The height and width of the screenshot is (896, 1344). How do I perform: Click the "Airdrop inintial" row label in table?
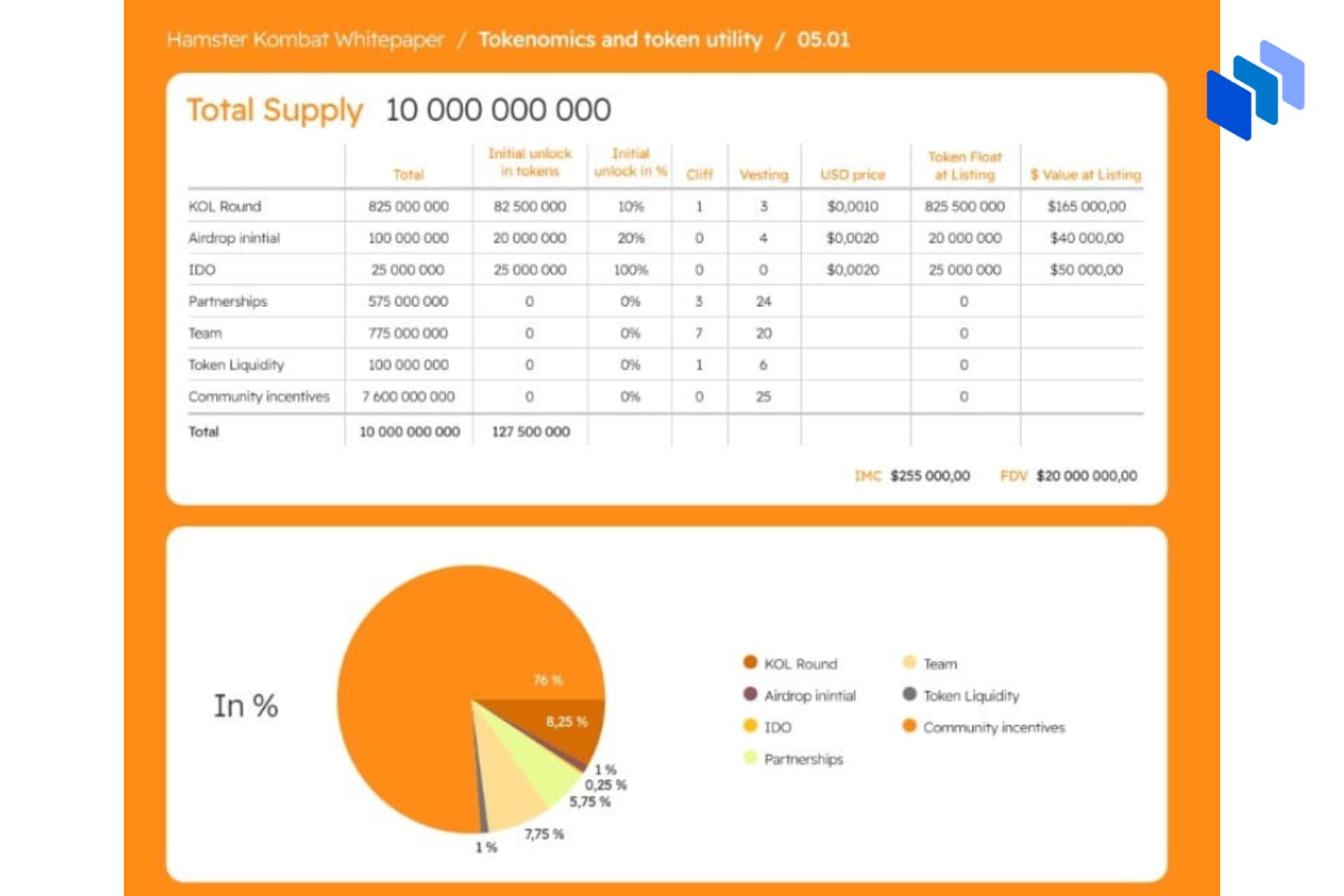pos(234,238)
